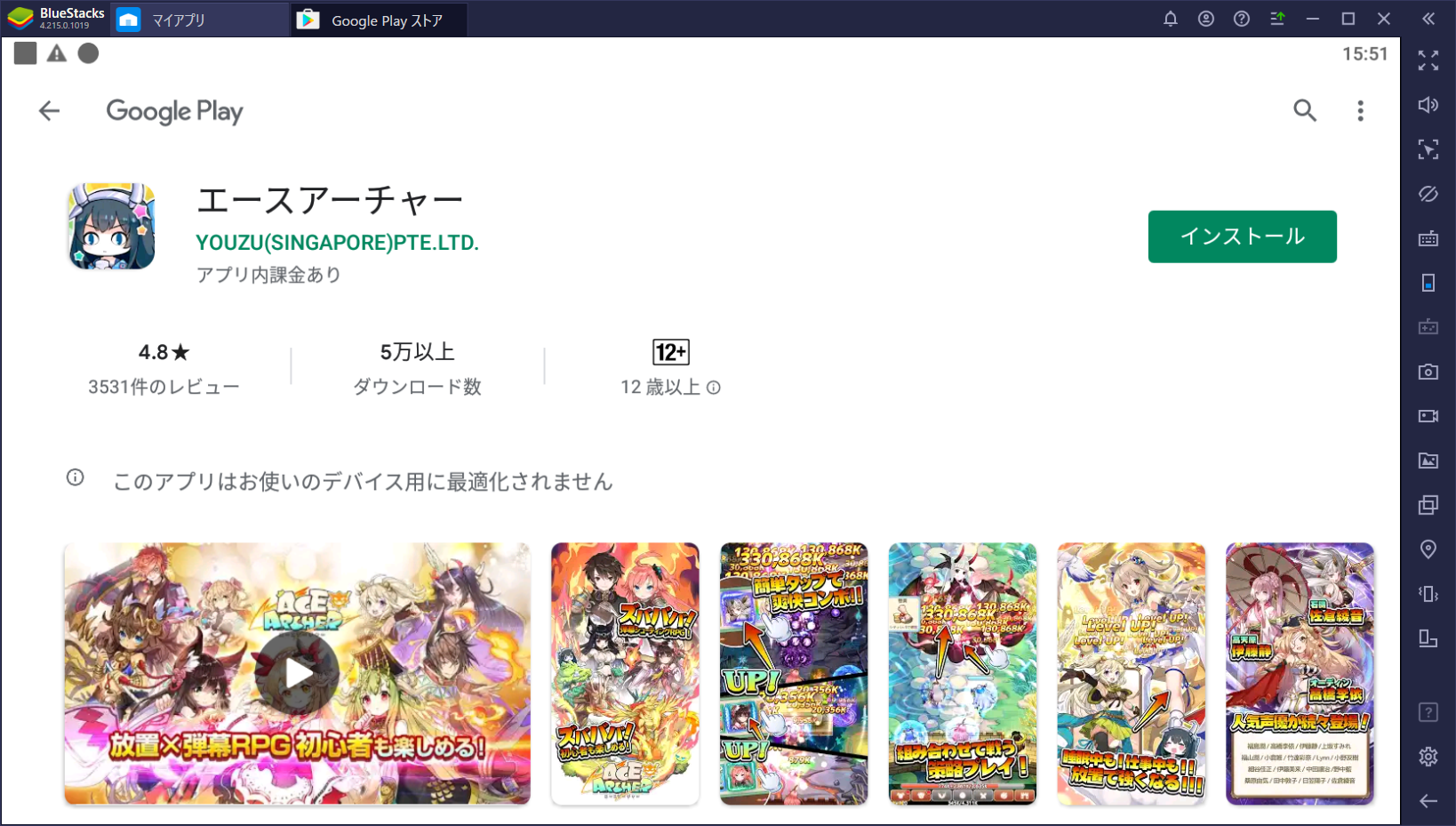
Task: Open the 4.8 star reviews rating
Action: [164, 352]
